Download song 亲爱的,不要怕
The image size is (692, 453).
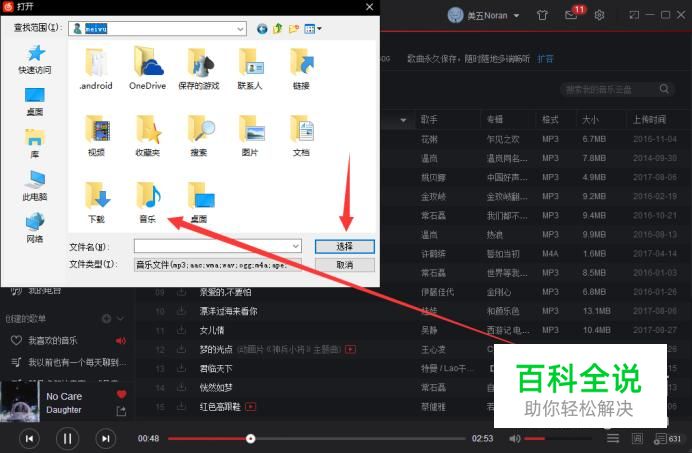[x=181, y=292]
